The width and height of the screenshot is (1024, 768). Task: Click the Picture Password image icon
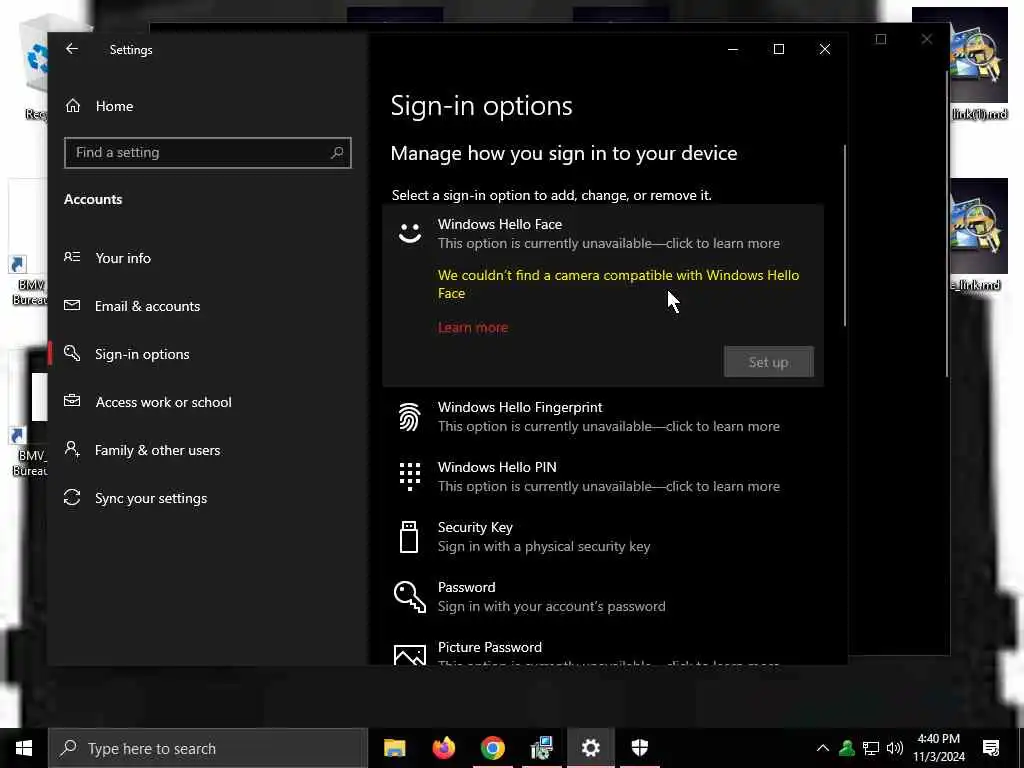point(409,655)
